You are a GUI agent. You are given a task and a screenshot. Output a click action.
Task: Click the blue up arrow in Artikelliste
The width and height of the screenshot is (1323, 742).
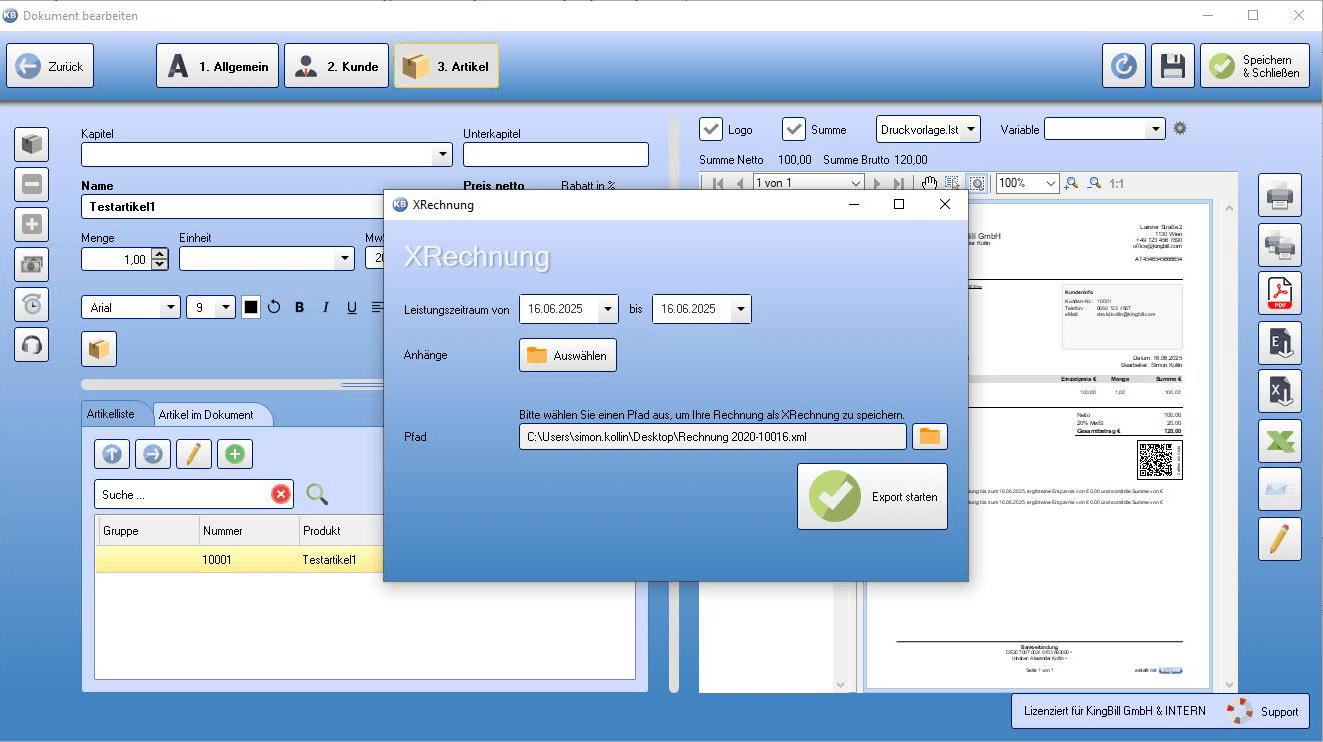112,454
